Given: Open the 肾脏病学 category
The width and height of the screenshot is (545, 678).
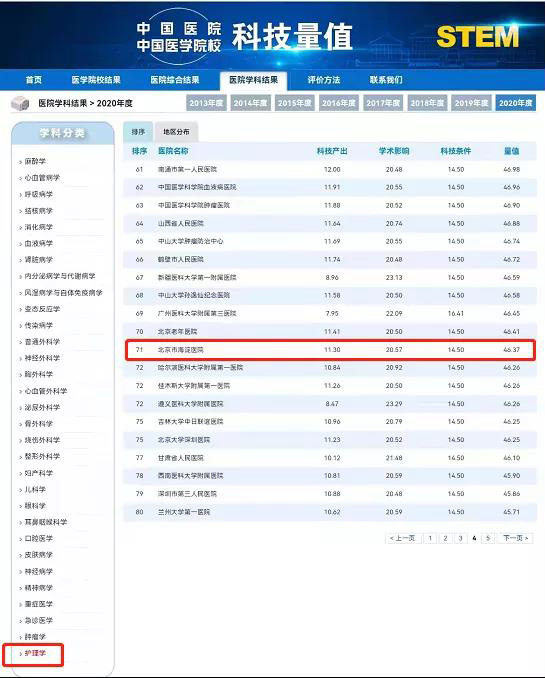Looking at the screenshot, I should point(38,259).
